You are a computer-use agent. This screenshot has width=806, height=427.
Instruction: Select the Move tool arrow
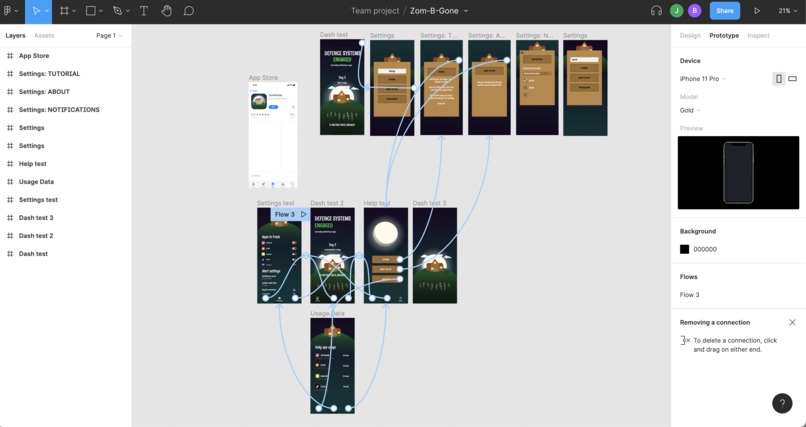(36, 11)
